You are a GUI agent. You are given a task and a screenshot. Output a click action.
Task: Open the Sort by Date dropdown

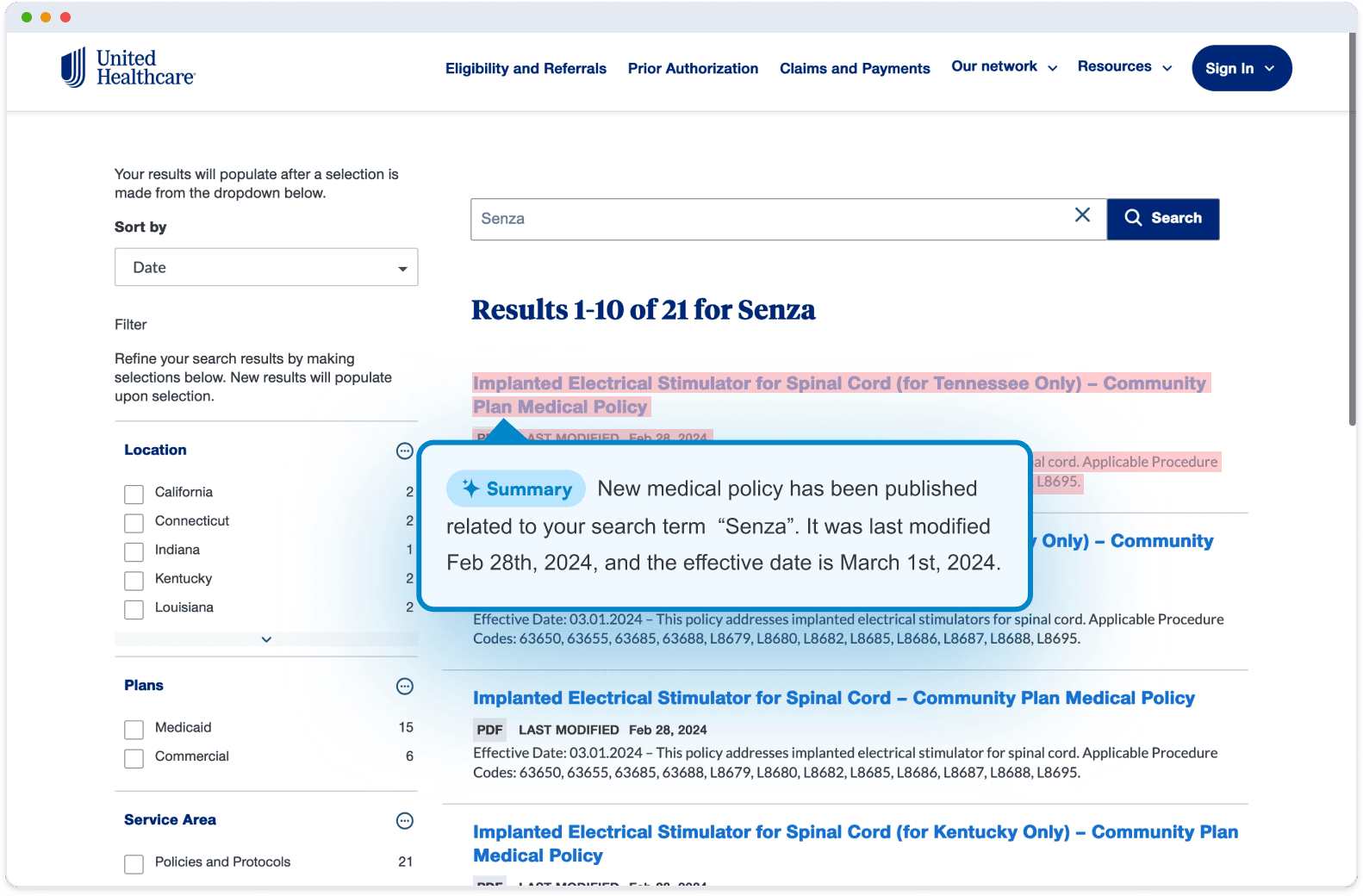coord(266,267)
